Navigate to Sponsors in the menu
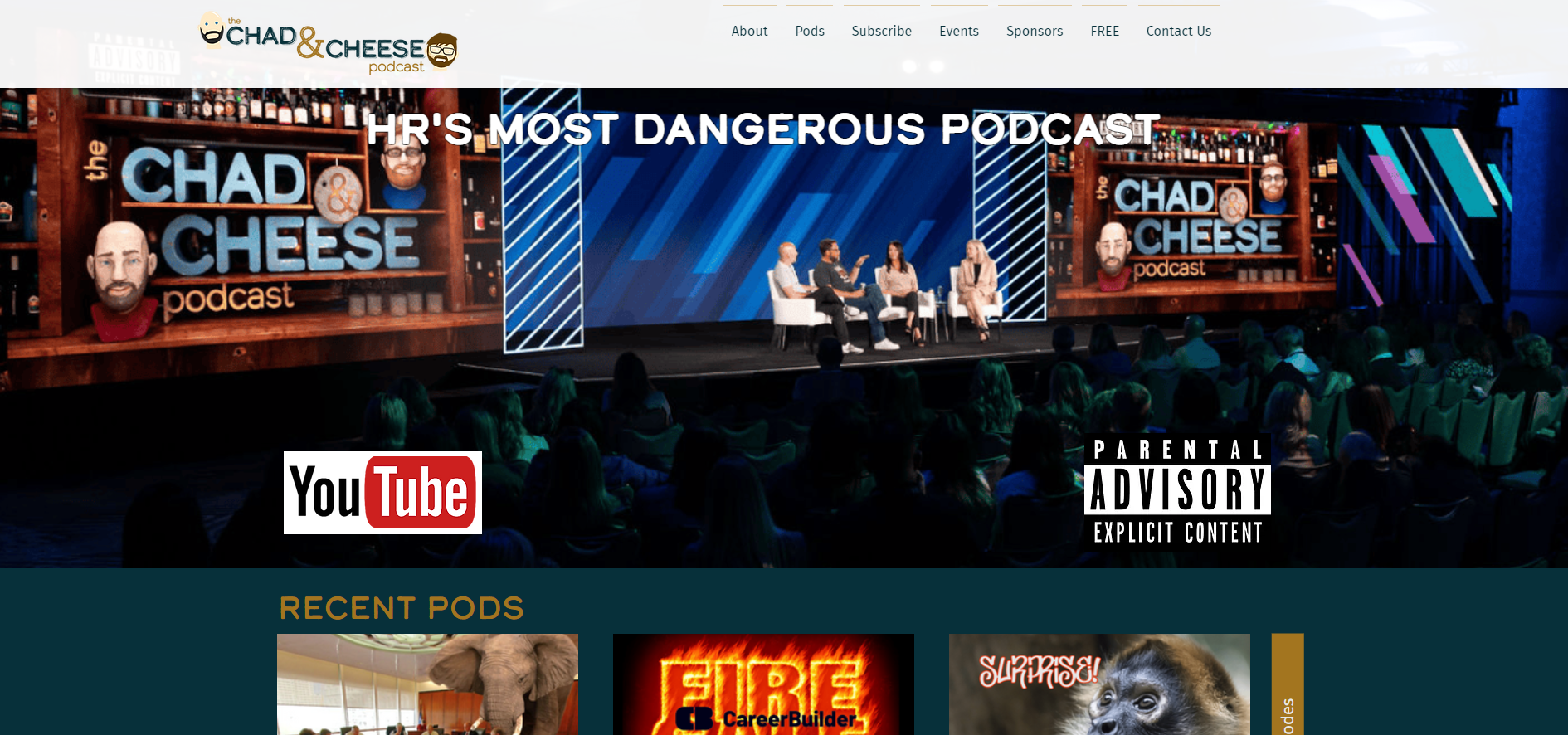 pyautogui.click(x=1034, y=31)
